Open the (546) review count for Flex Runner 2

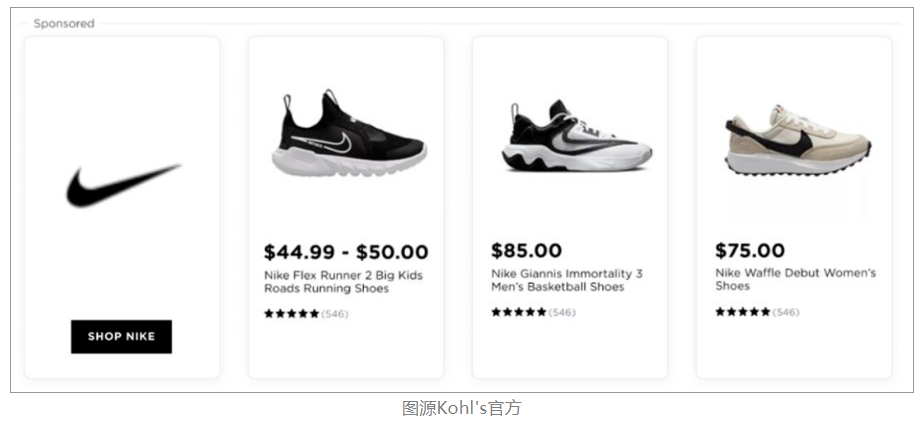(335, 314)
